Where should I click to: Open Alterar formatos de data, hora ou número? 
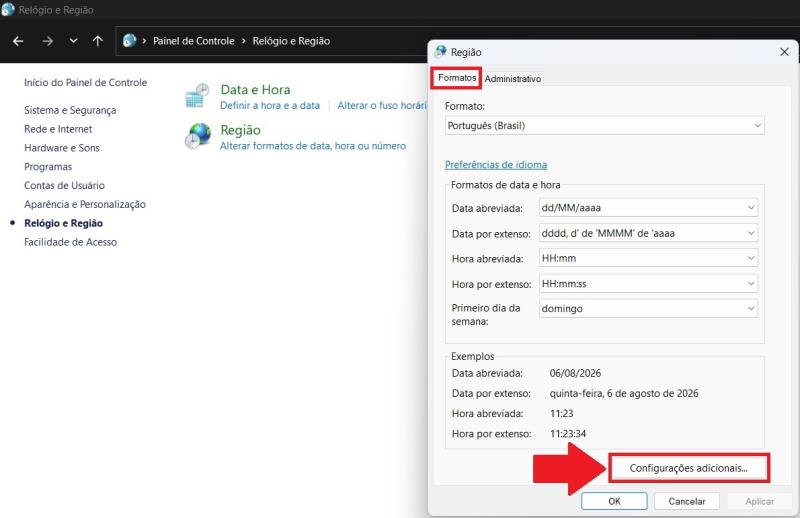[x=313, y=146]
